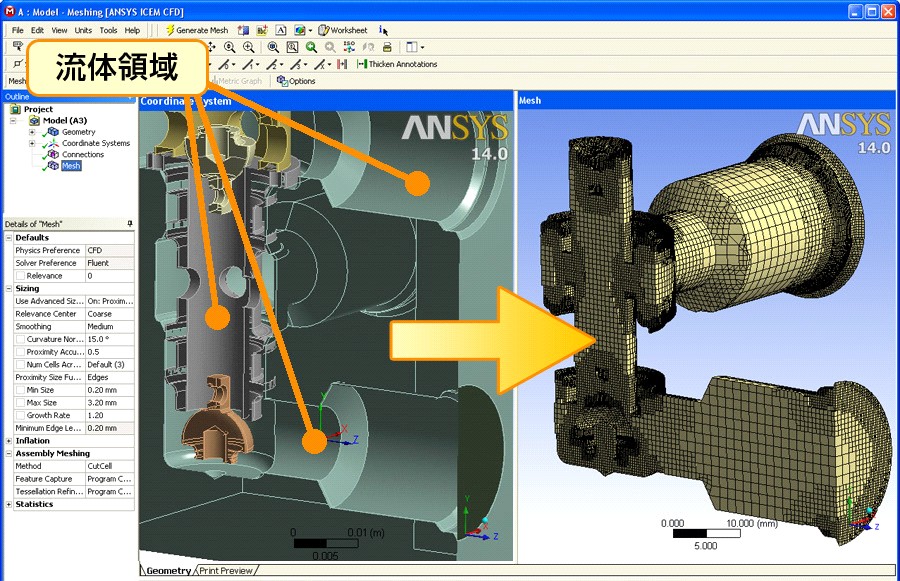Image resolution: width=900 pixels, height=581 pixels.
Task: Open the Edit menu
Action: pos(37,30)
